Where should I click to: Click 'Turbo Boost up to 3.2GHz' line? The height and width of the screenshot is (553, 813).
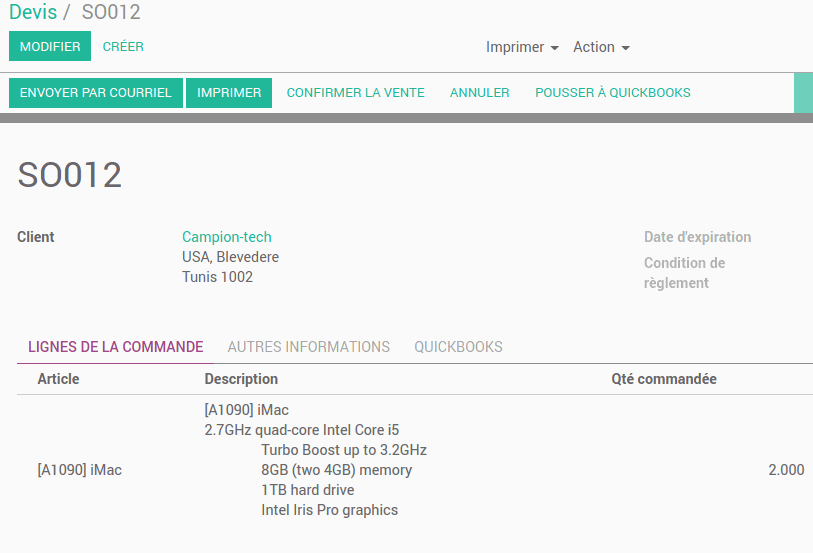click(344, 450)
